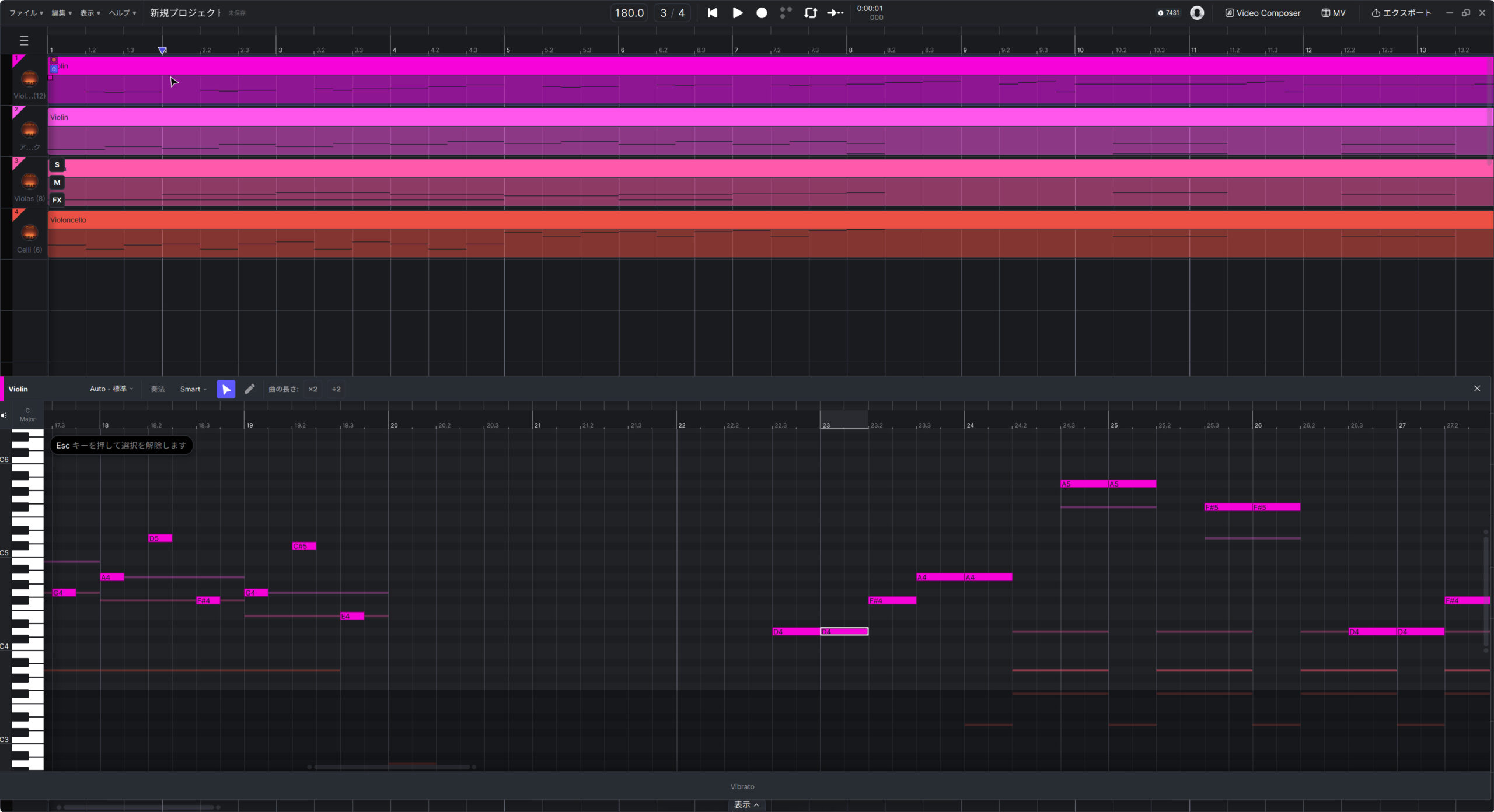Select the Violoncello clip header
The width and height of the screenshot is (1494, 812).
[x=770, y=220]
